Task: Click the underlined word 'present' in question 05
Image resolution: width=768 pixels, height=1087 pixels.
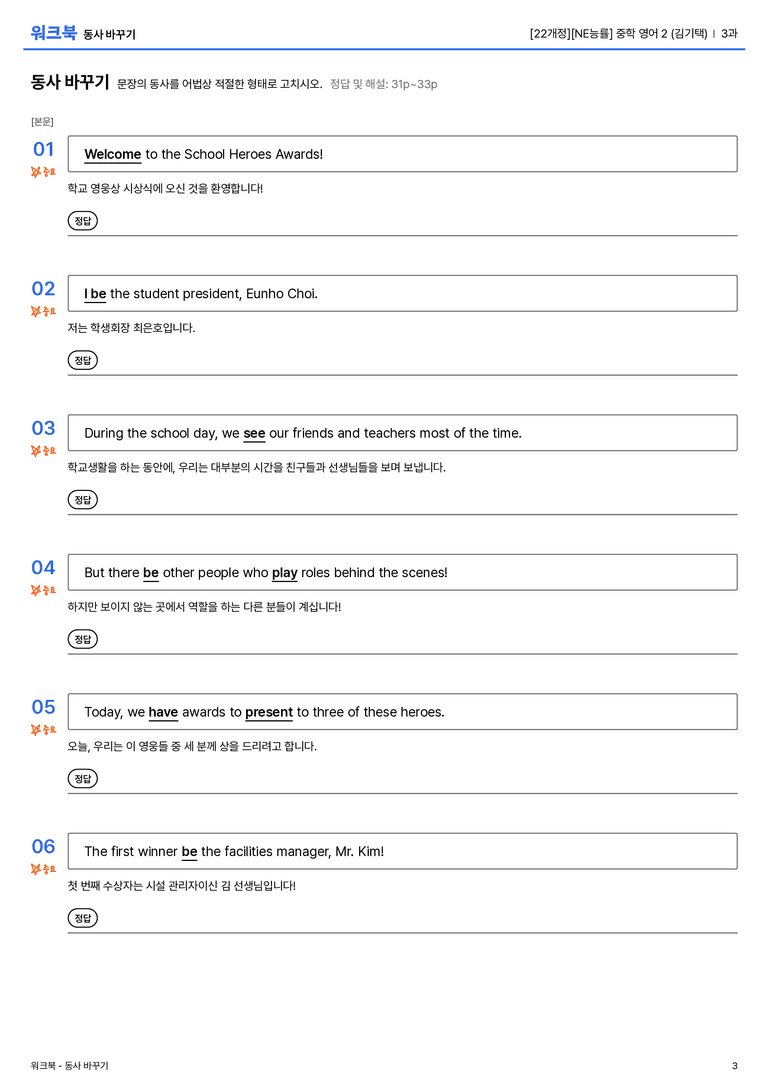Action: point(269,712)
